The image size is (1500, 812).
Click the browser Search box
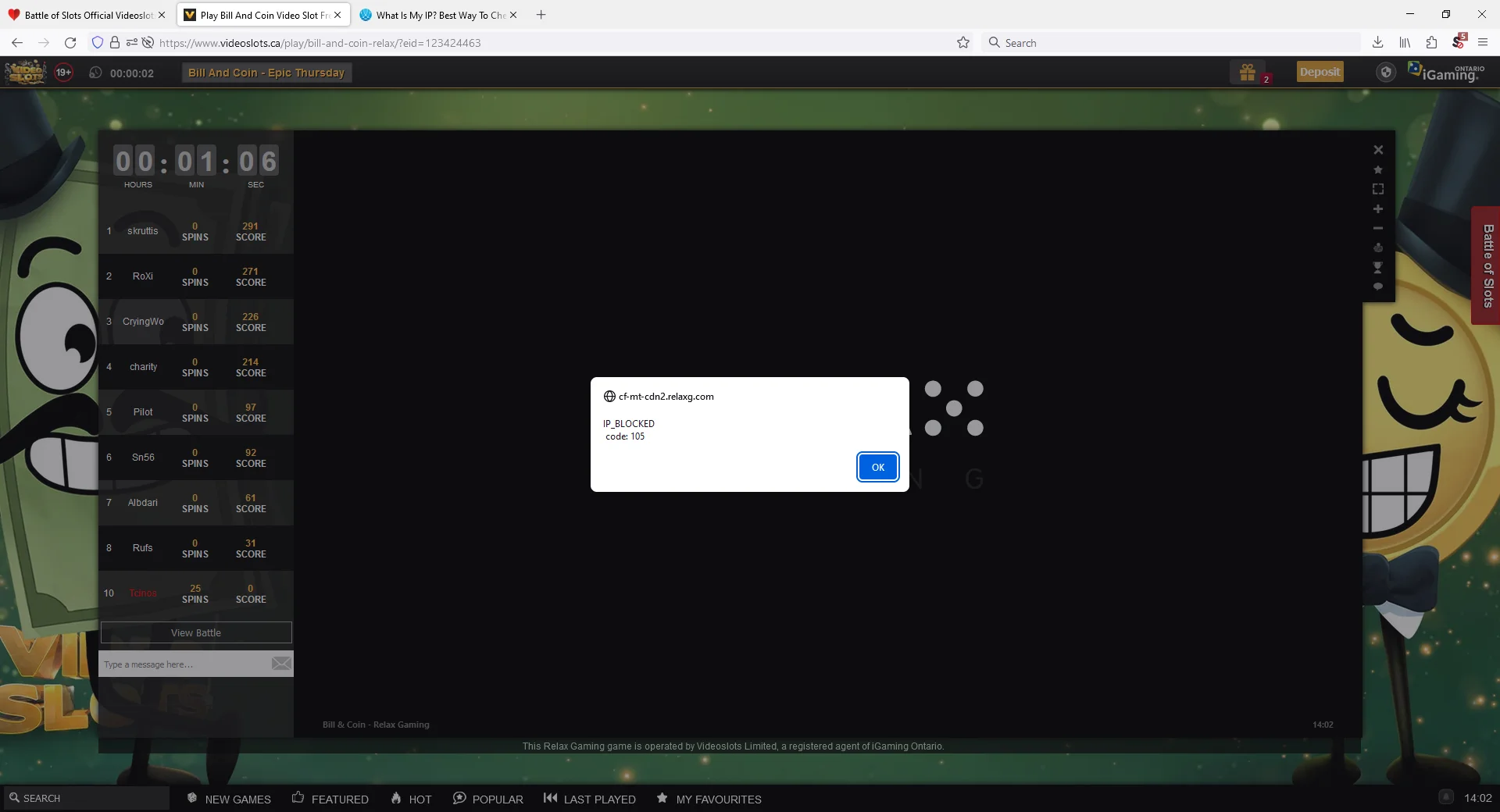[1171, 43]
